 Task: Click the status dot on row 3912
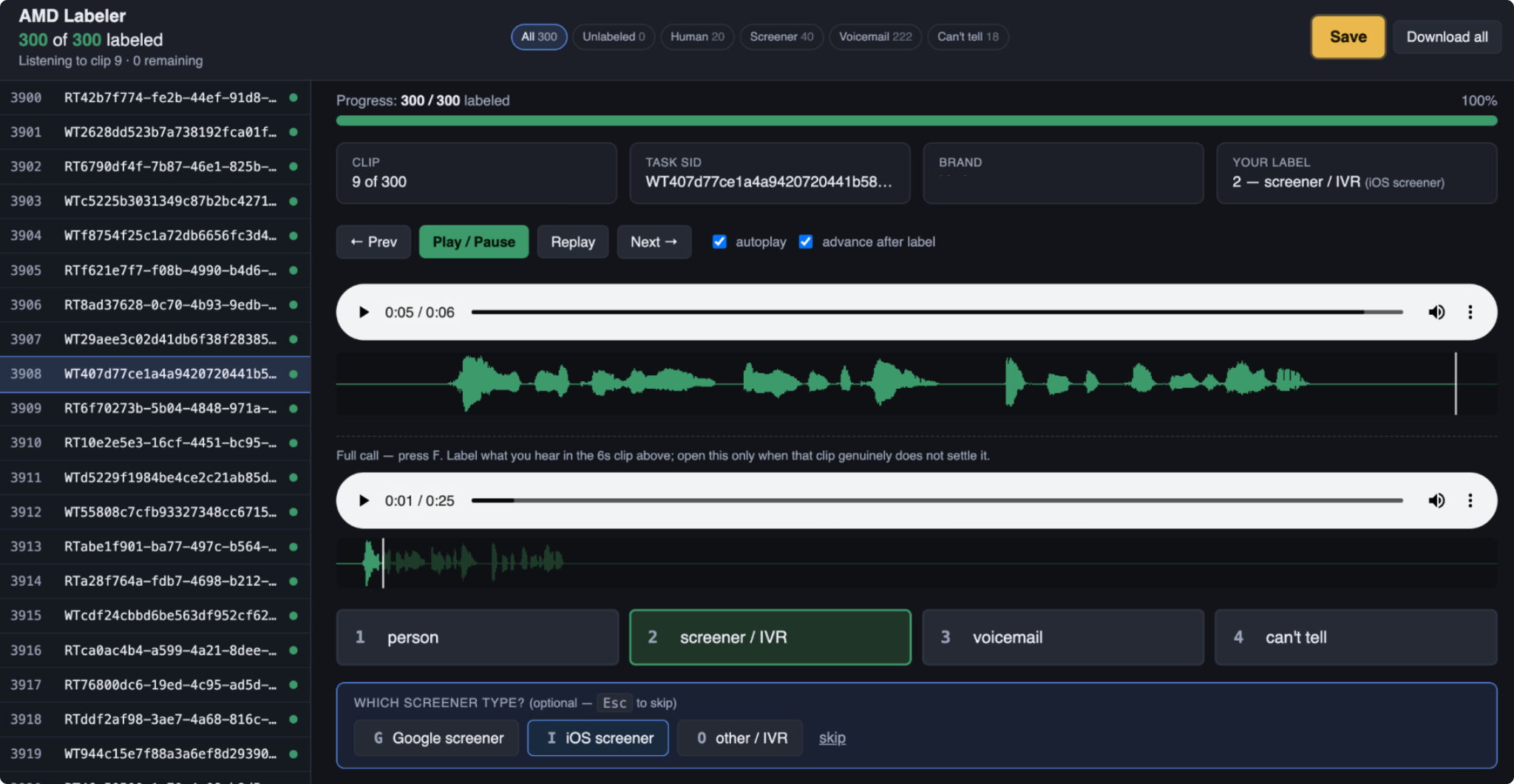pos(293,511)
